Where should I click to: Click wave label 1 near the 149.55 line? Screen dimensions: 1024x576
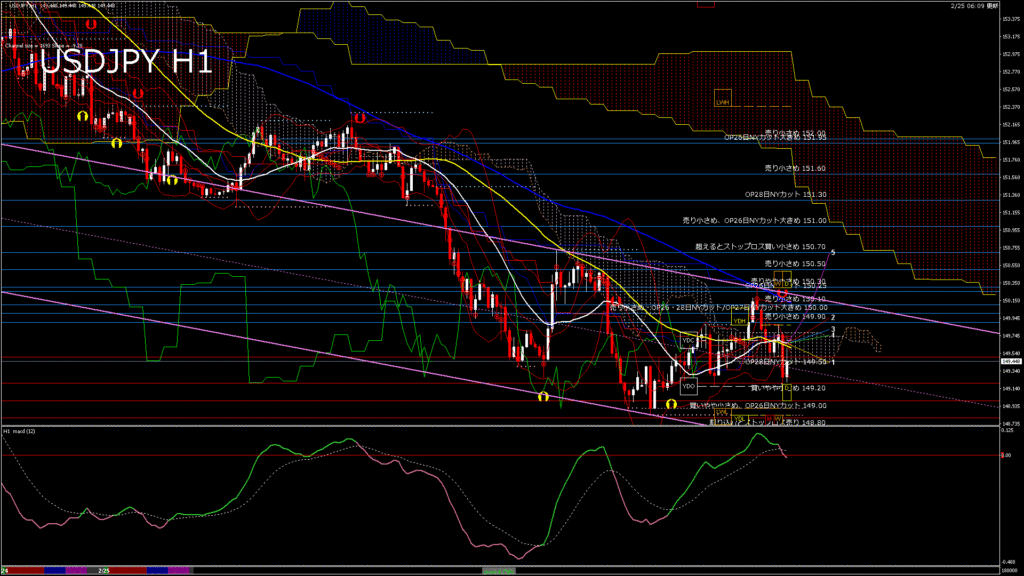[x=833, y=361]
